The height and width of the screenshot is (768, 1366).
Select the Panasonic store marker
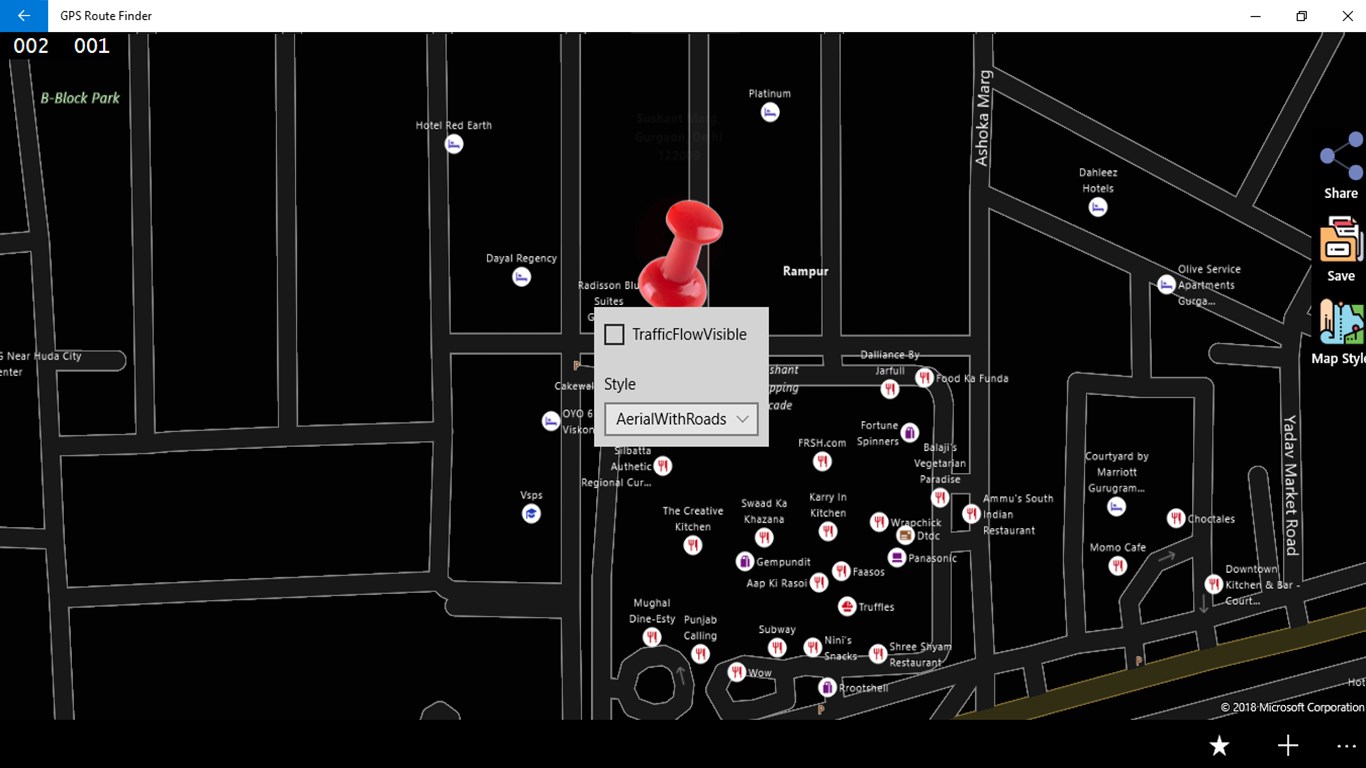coord(897,557)
